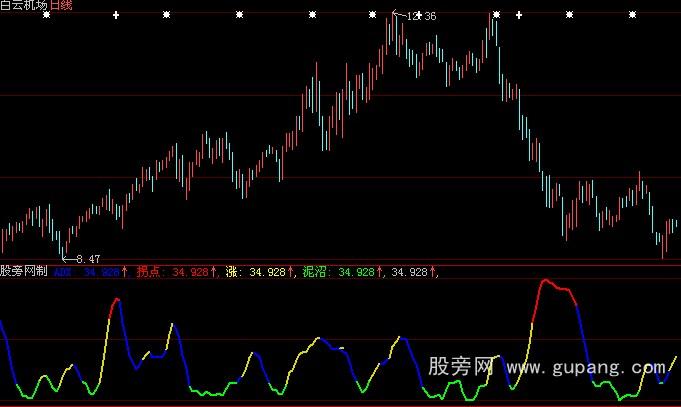The width and height of the screenshot is (681, 407).
Task: Select the red 日线 period label
Action: (x=62, y=5)
